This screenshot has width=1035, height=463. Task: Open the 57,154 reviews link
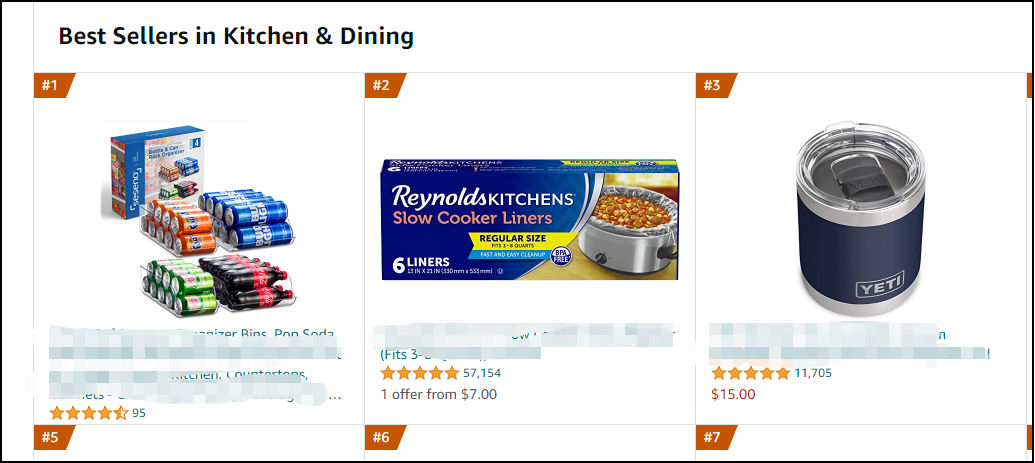coord(482,373)
